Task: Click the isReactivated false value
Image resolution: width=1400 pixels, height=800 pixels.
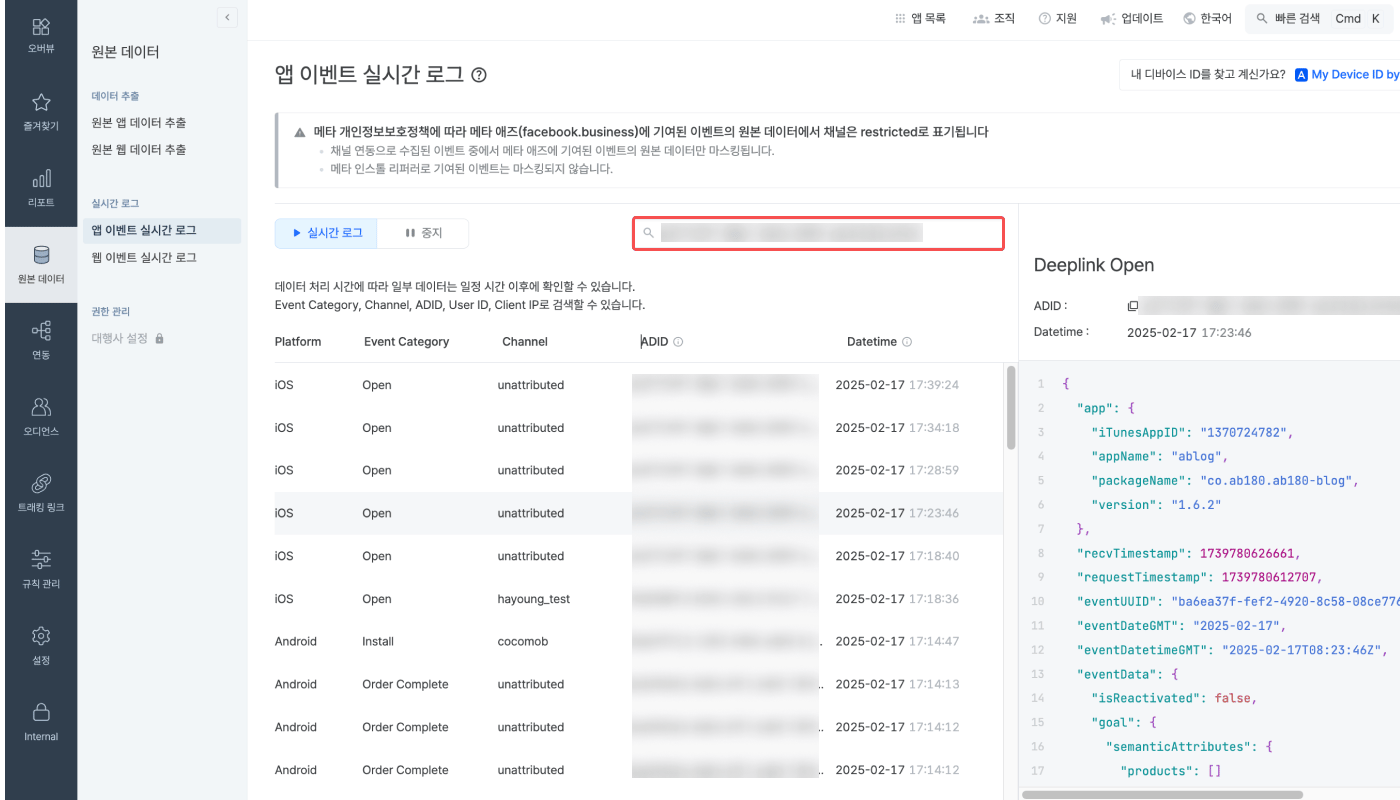Action: pos(1234,698)
